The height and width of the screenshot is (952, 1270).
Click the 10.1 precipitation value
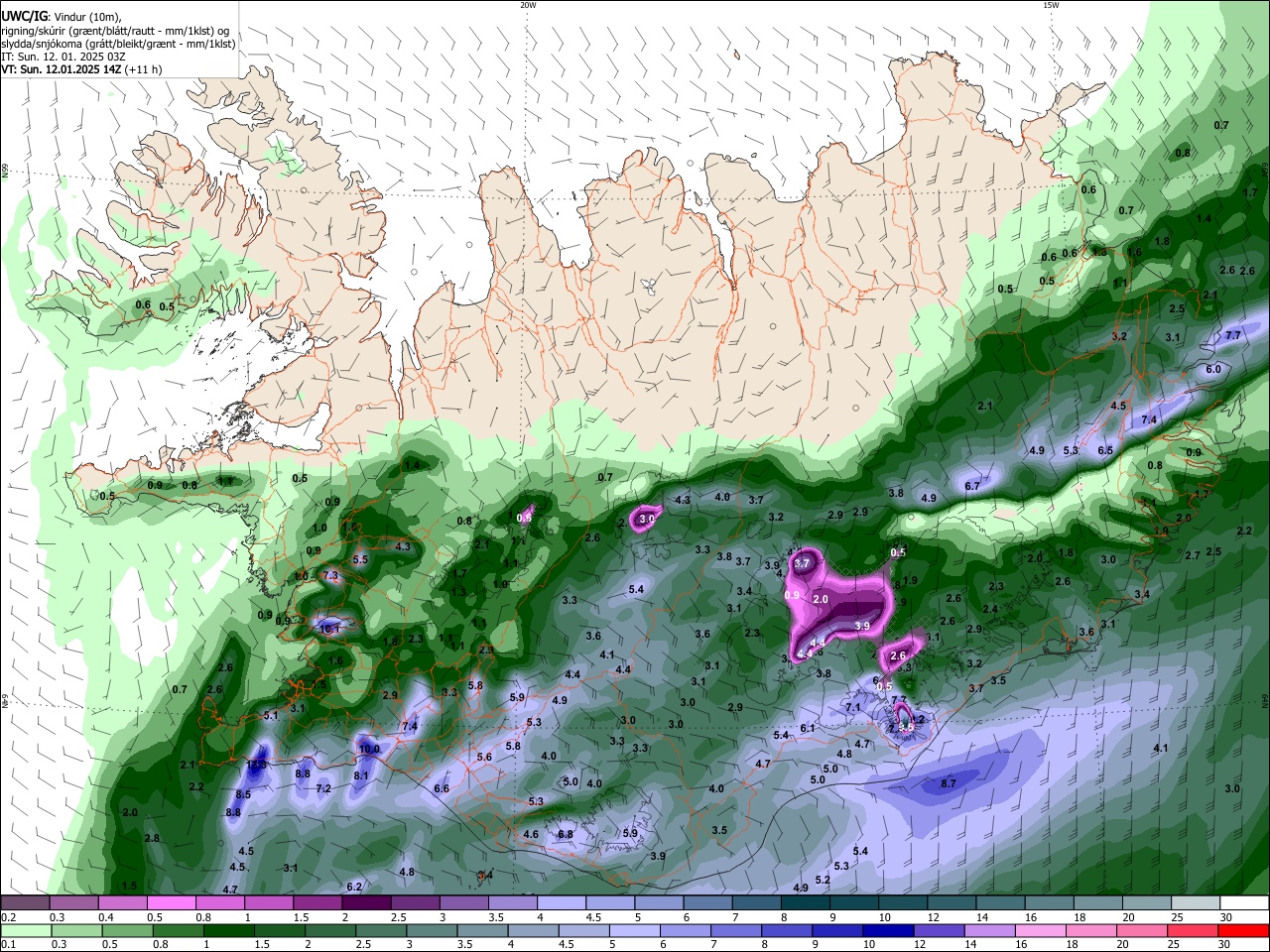(329, 628)
